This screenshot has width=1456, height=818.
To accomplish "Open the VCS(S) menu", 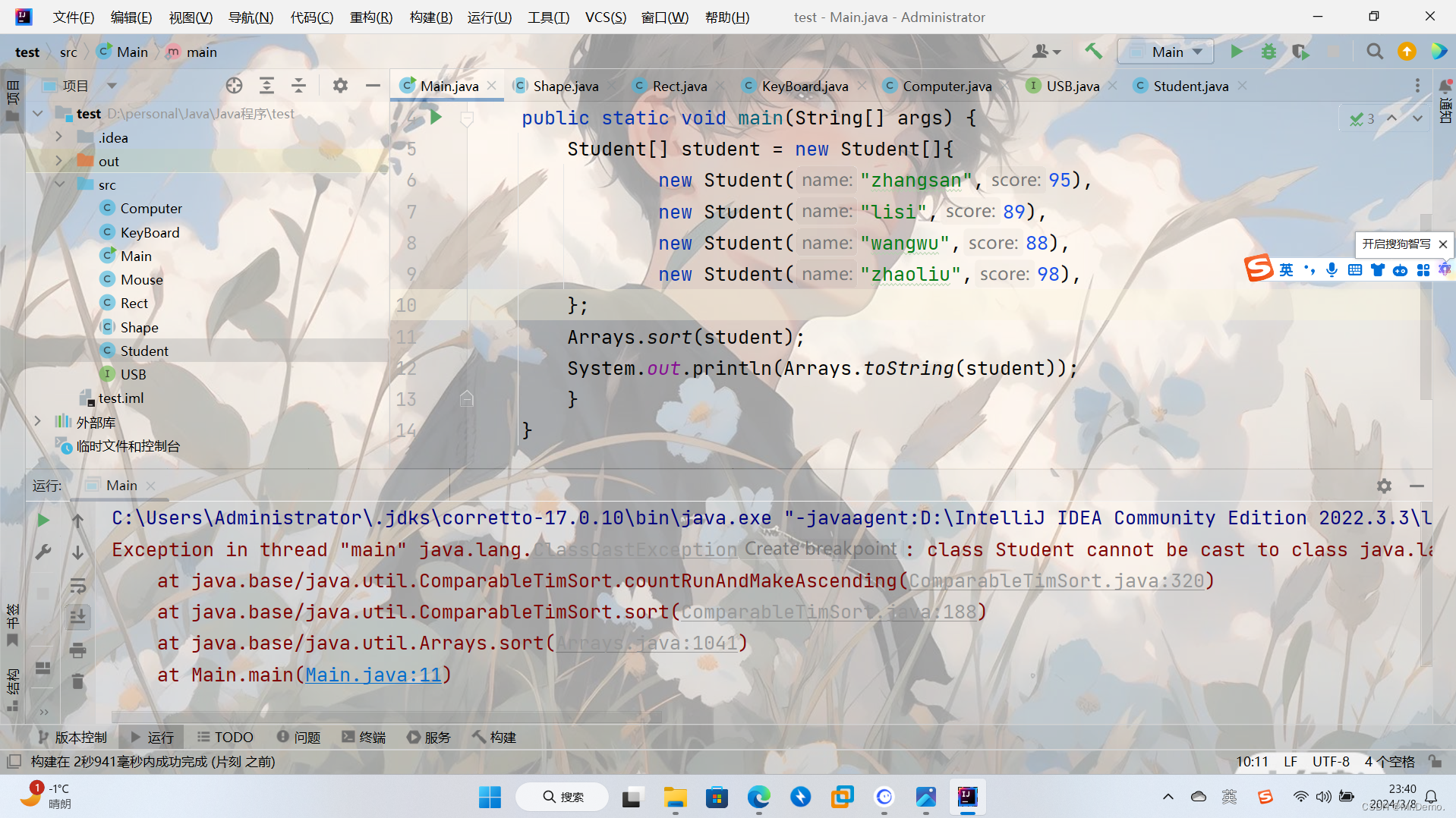I will pos(605,17).
